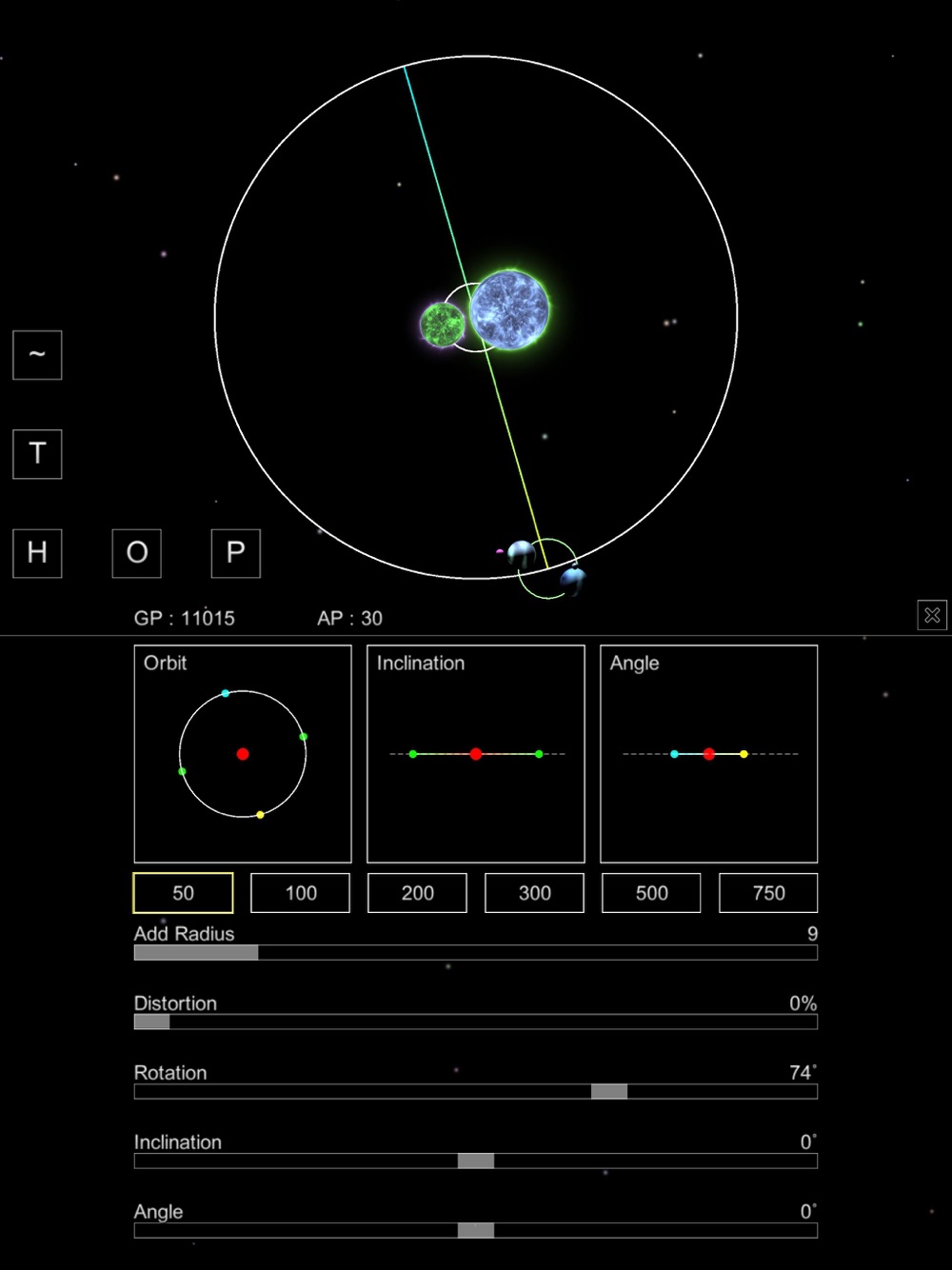952x1270 pixels.
Task: Click the Inclination slider handle
Action: tap(476, 1161)
